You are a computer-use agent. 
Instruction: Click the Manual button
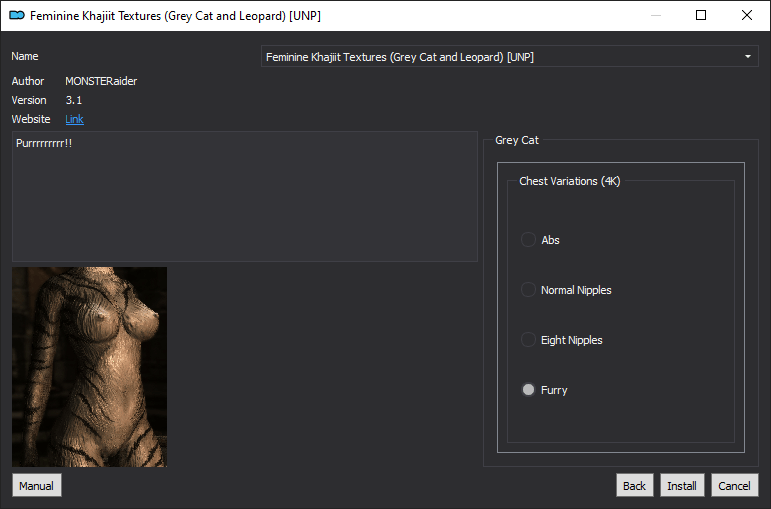pyautogui.click(x=36, y=486)
